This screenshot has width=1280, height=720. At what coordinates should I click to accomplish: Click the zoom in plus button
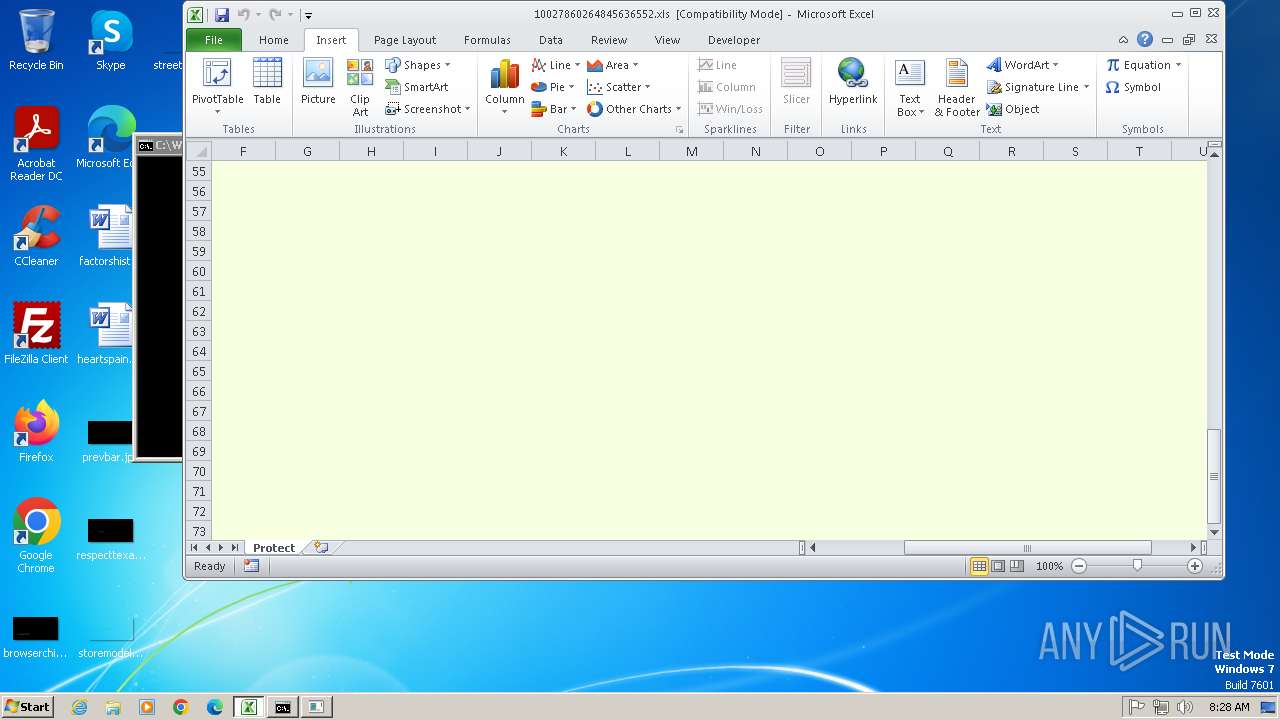(1194, 566)
